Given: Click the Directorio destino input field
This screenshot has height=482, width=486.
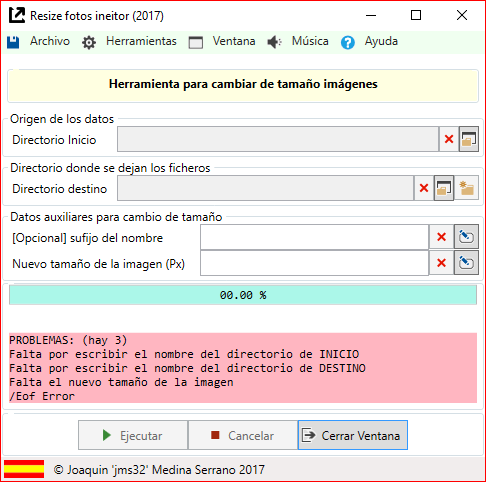Looking at the screenshot, I should point(265,188).
